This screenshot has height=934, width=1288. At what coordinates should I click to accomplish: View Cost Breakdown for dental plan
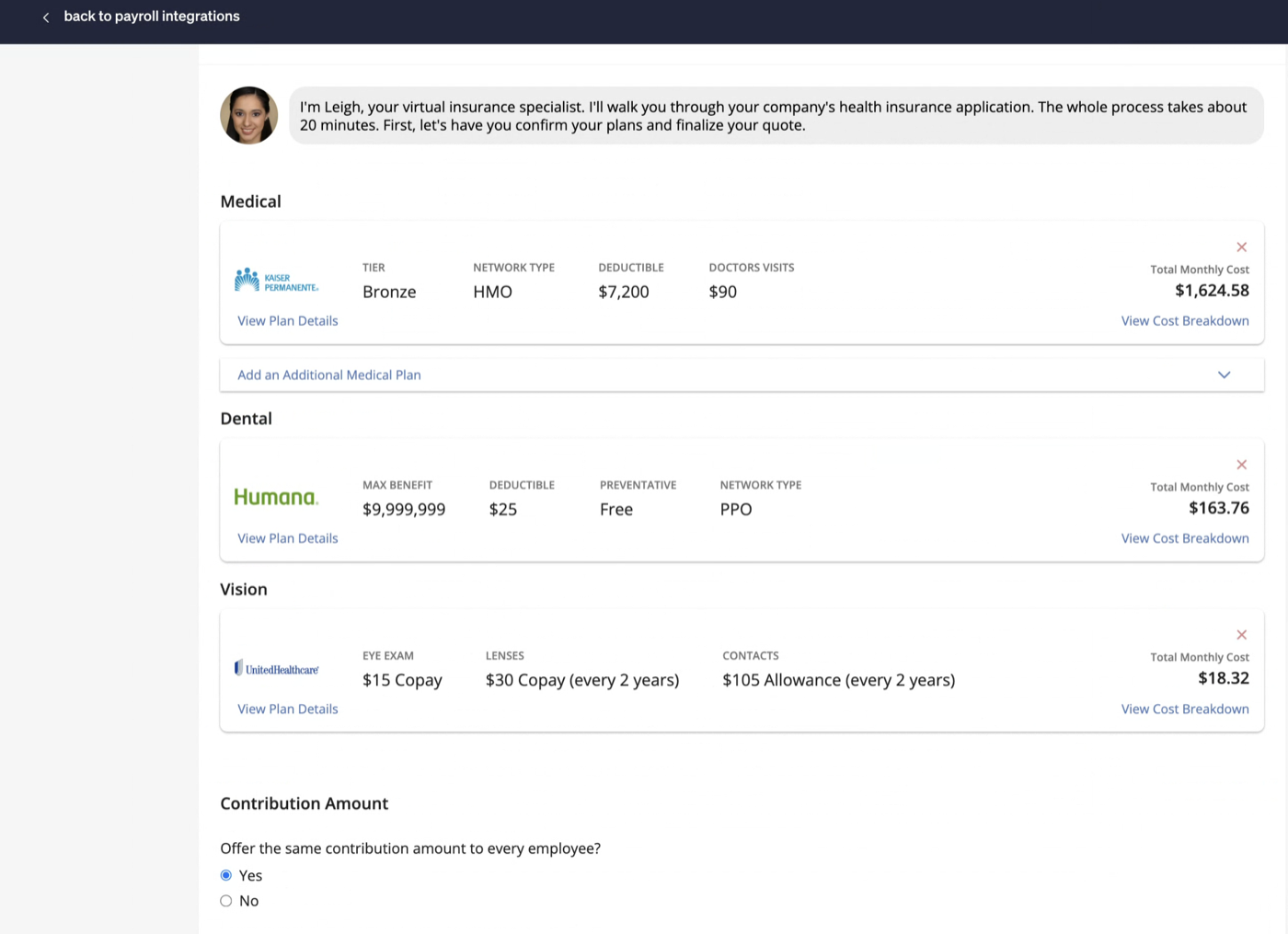[1185, 538]
